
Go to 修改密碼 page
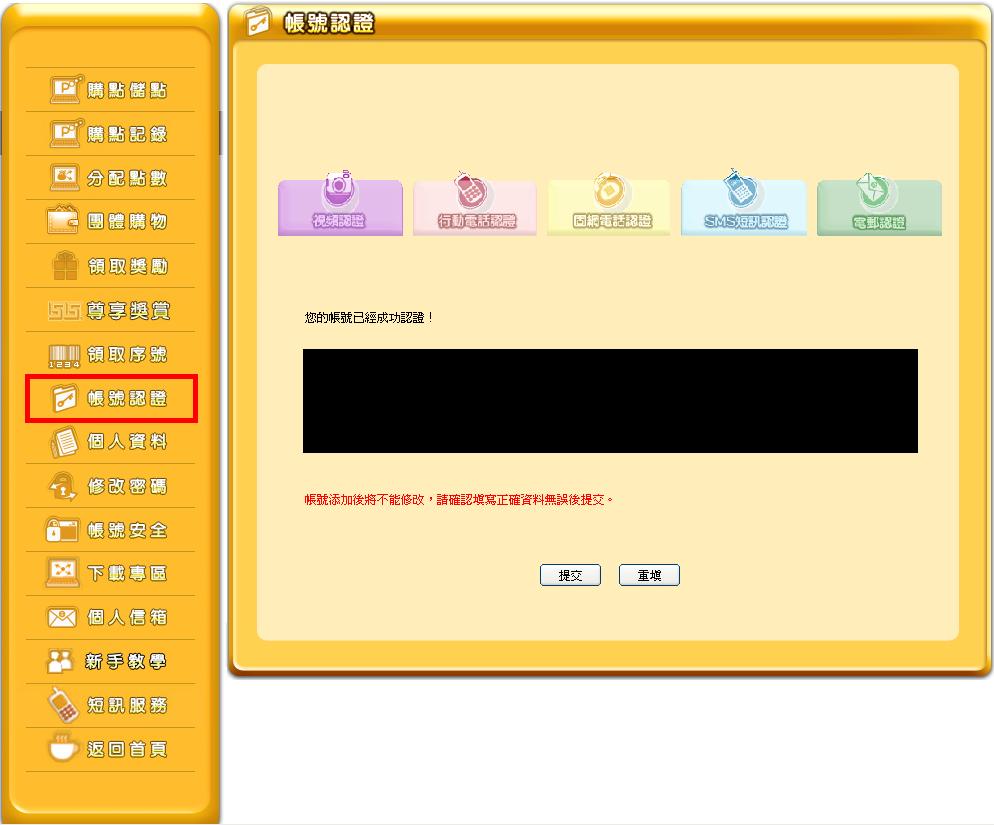[127, 486]
